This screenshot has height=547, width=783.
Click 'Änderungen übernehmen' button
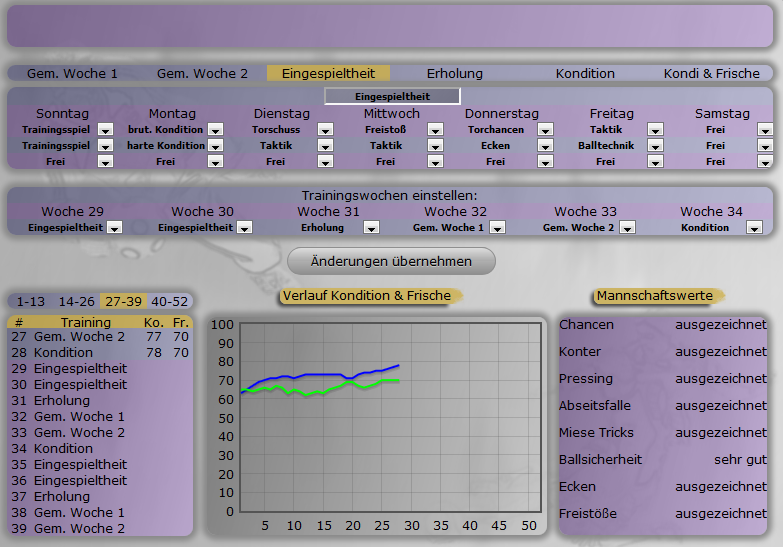coord(391,261)
